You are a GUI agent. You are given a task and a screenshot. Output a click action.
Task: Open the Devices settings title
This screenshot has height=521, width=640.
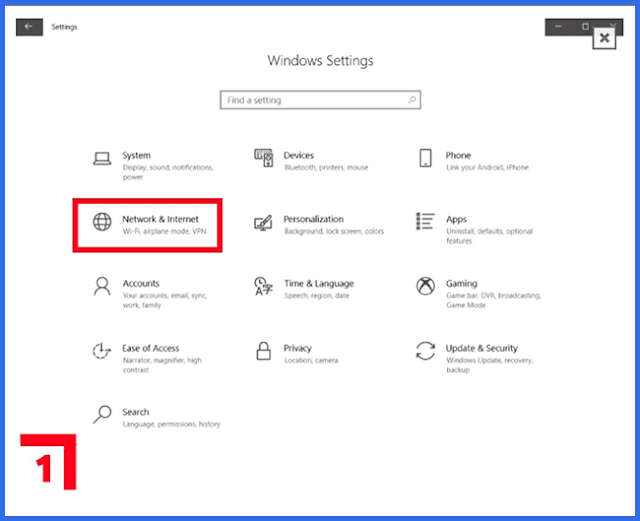299,155
